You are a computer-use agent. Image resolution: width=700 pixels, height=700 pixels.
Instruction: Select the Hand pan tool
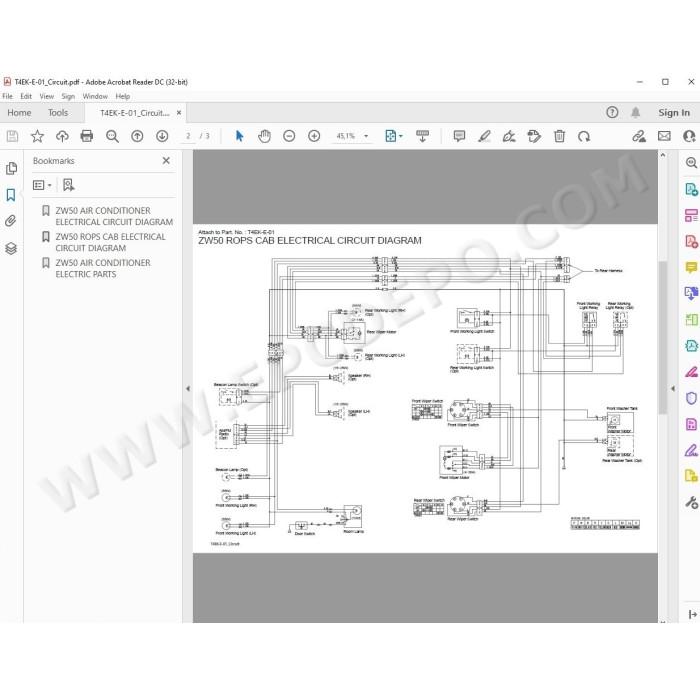pyautogui.click(x=264, y=136)
